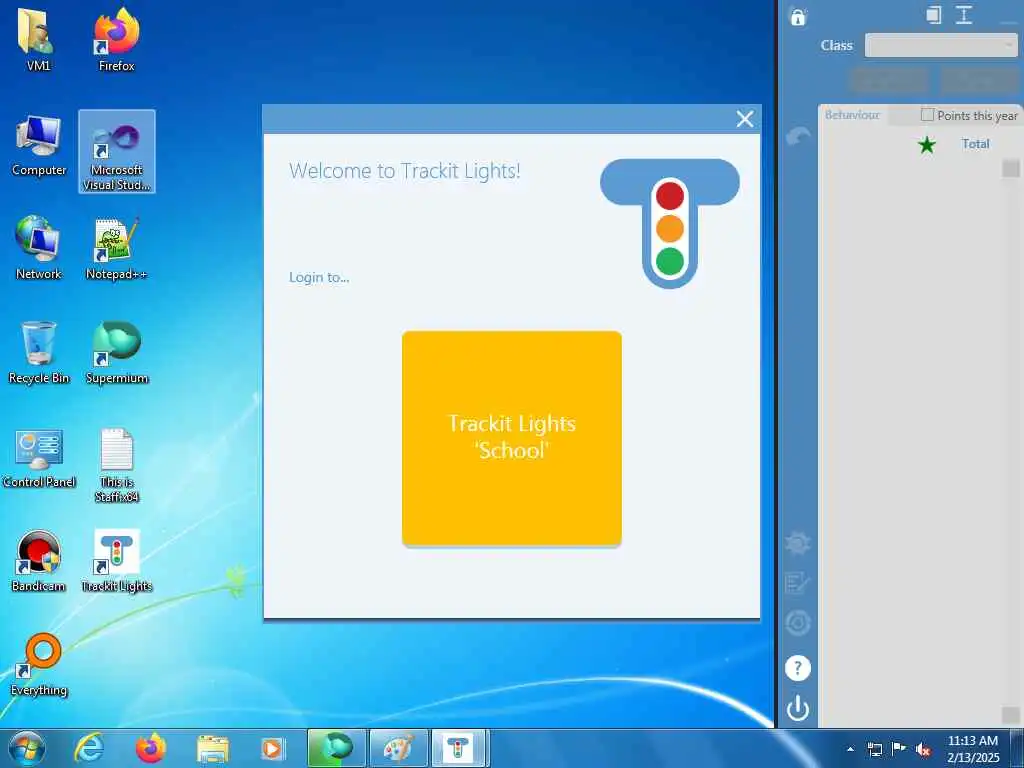1024x768 pixels.
Task: Select the Supermium desktop shortcut
Action: pos(117,353)
